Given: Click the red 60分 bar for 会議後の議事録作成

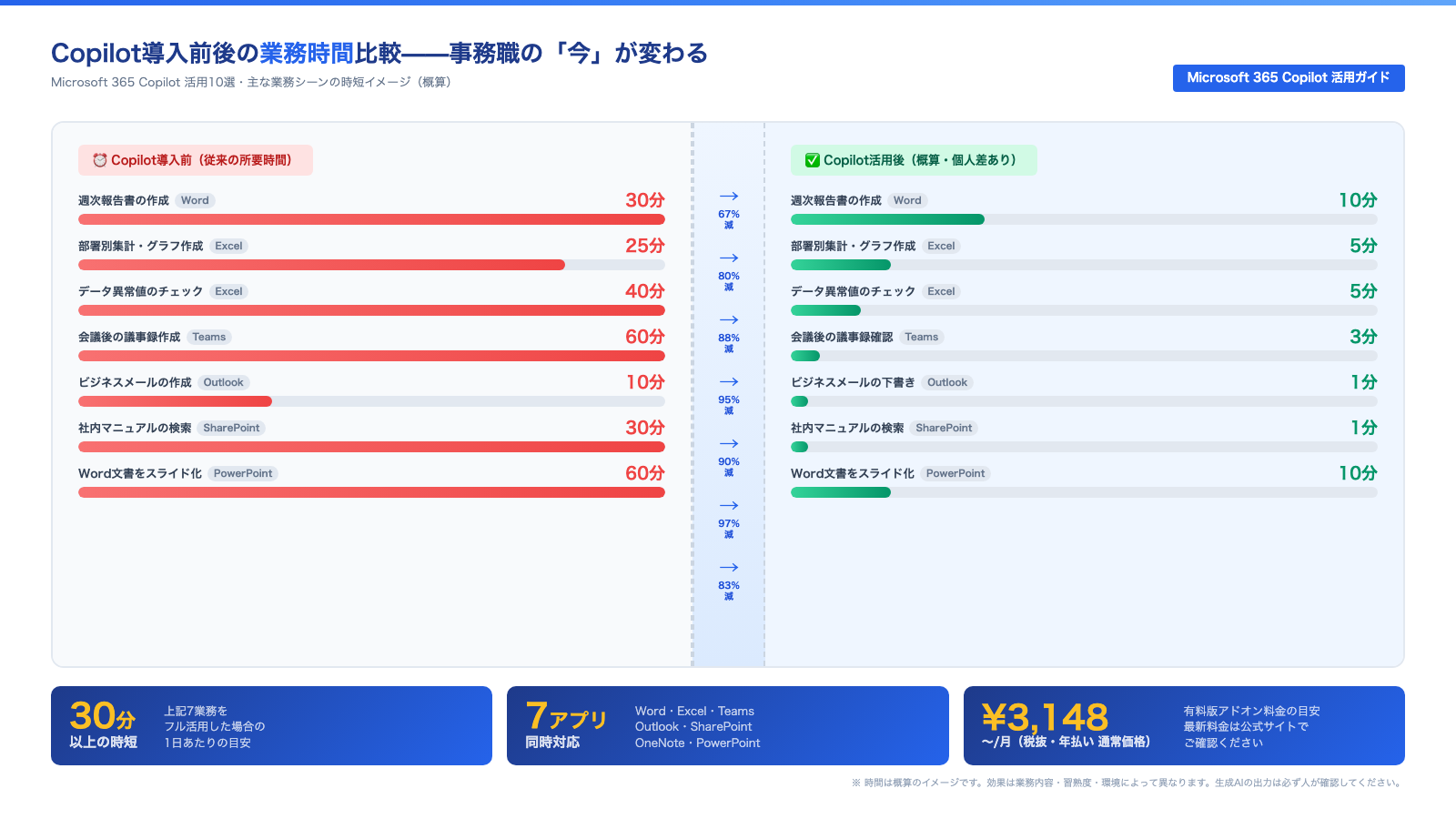Looking at the screenshot, I should pos(371,356).
